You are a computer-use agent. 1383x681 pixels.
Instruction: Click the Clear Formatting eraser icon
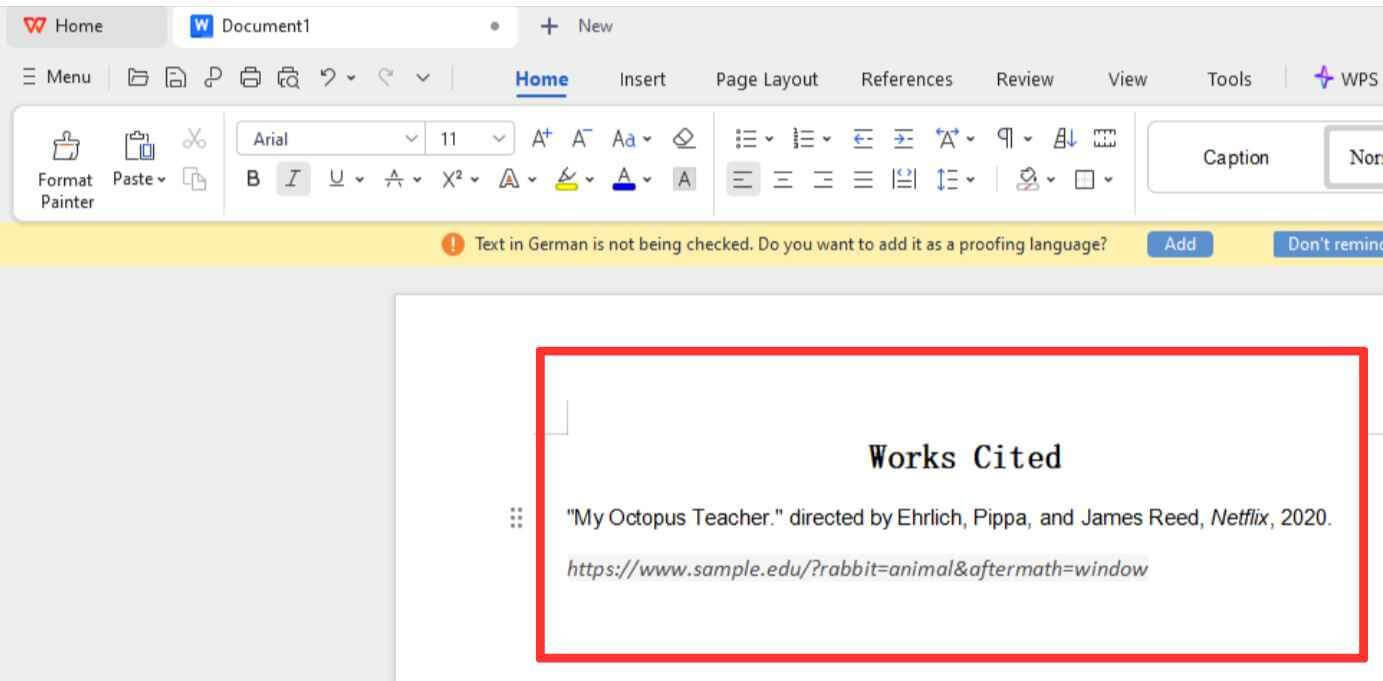[684, 139]
